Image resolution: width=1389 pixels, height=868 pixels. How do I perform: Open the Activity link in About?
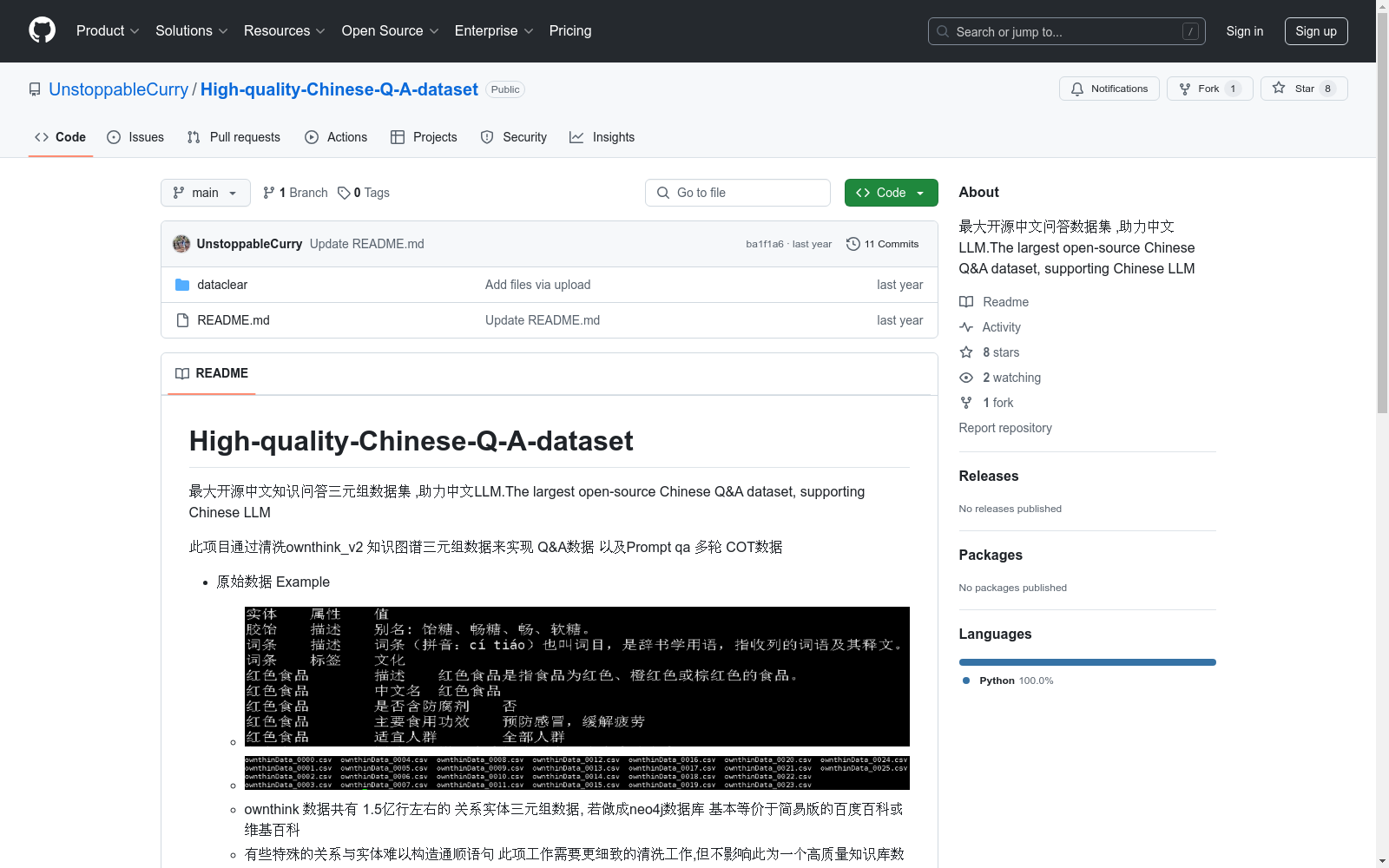pos(991,327)
